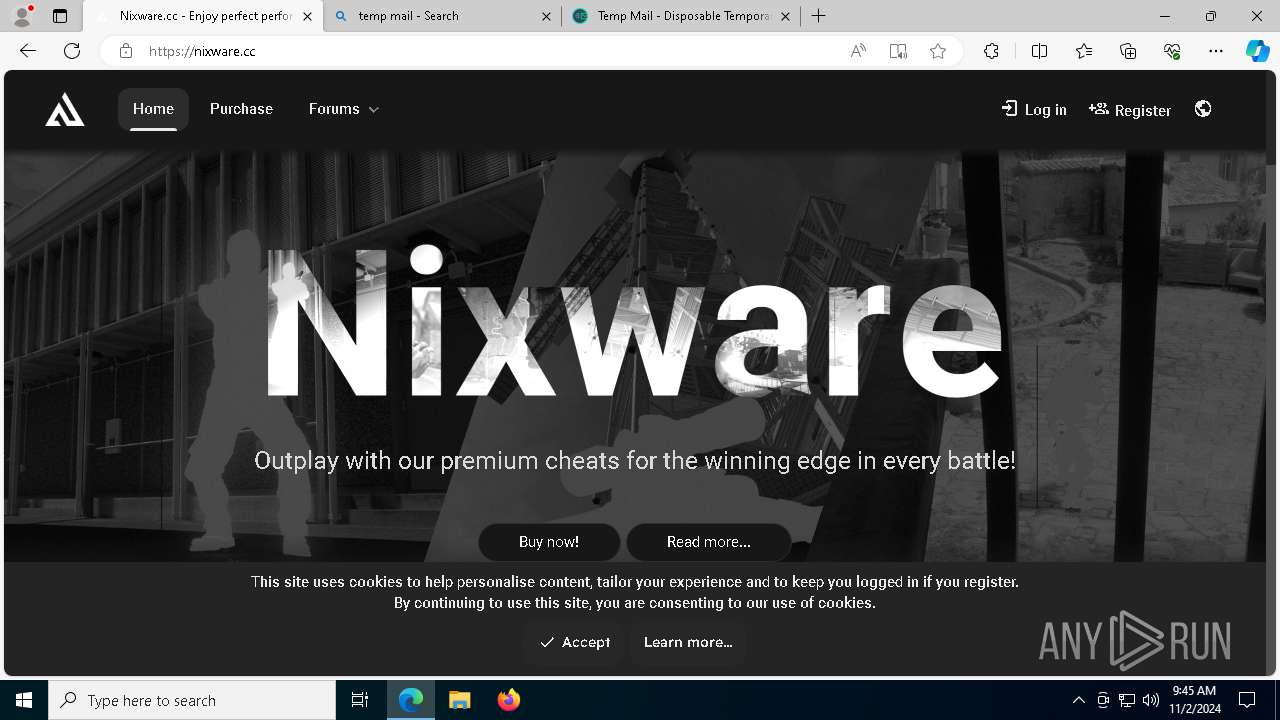The image size is (1280, 720).
Task: Open the language globe selector
Action: click(x=1203, y=109)
